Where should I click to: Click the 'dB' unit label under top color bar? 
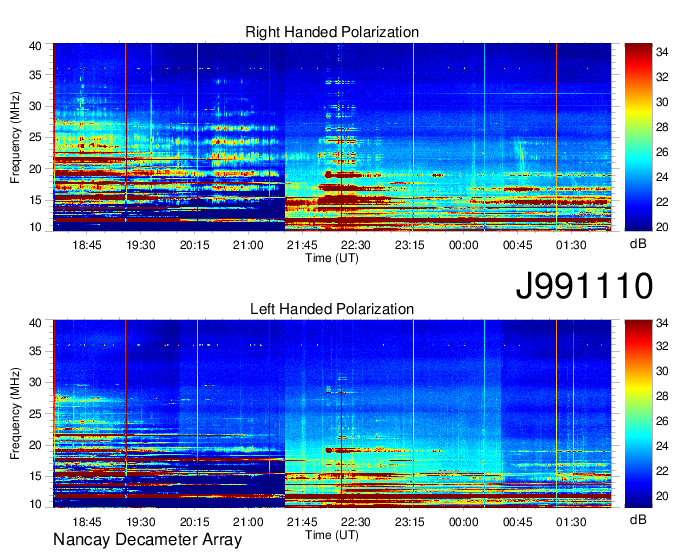click(638, 244)
